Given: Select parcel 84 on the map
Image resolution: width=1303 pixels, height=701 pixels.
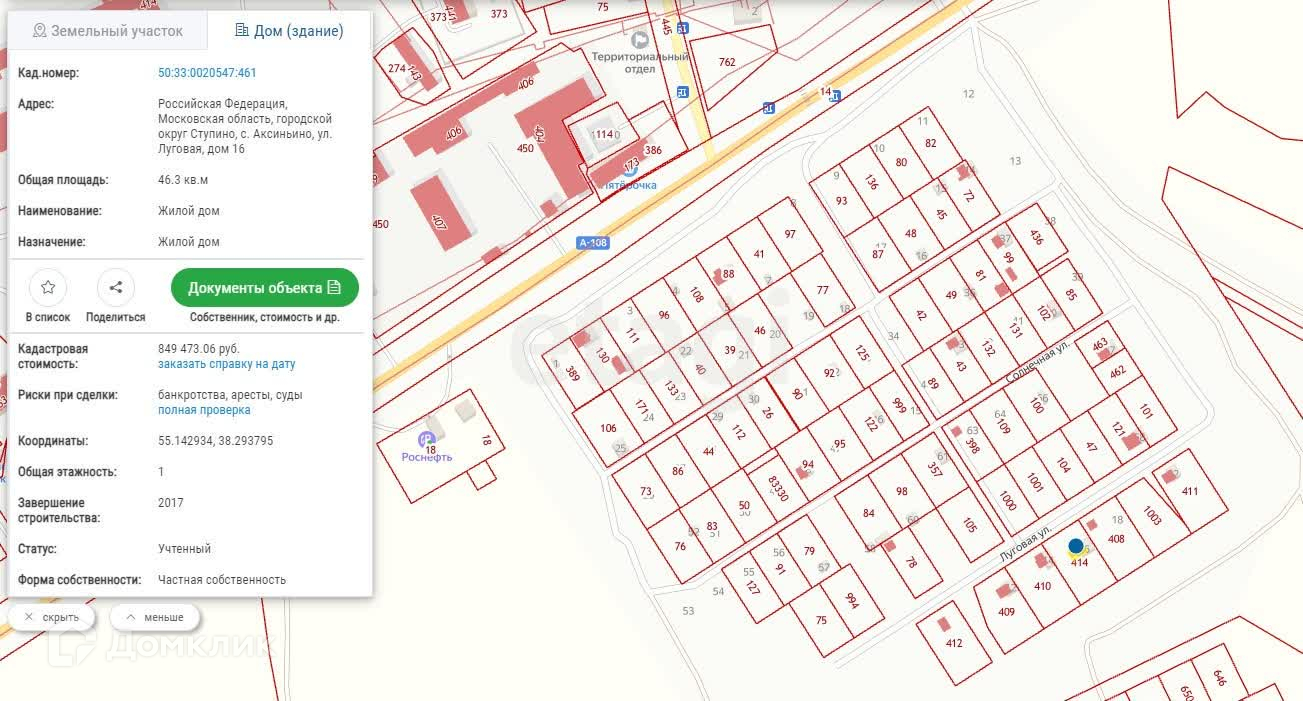Looking at the screenshot, I should tap(868, 514).
